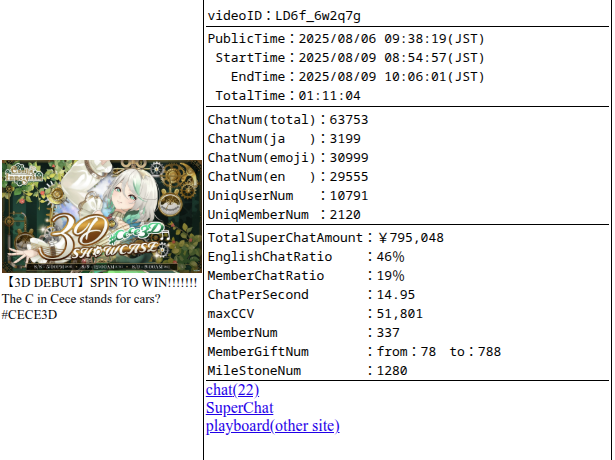This screenshot has height=460, width=615.
Task: Open the chat(22) link
Action: click(x=232, y=390)
